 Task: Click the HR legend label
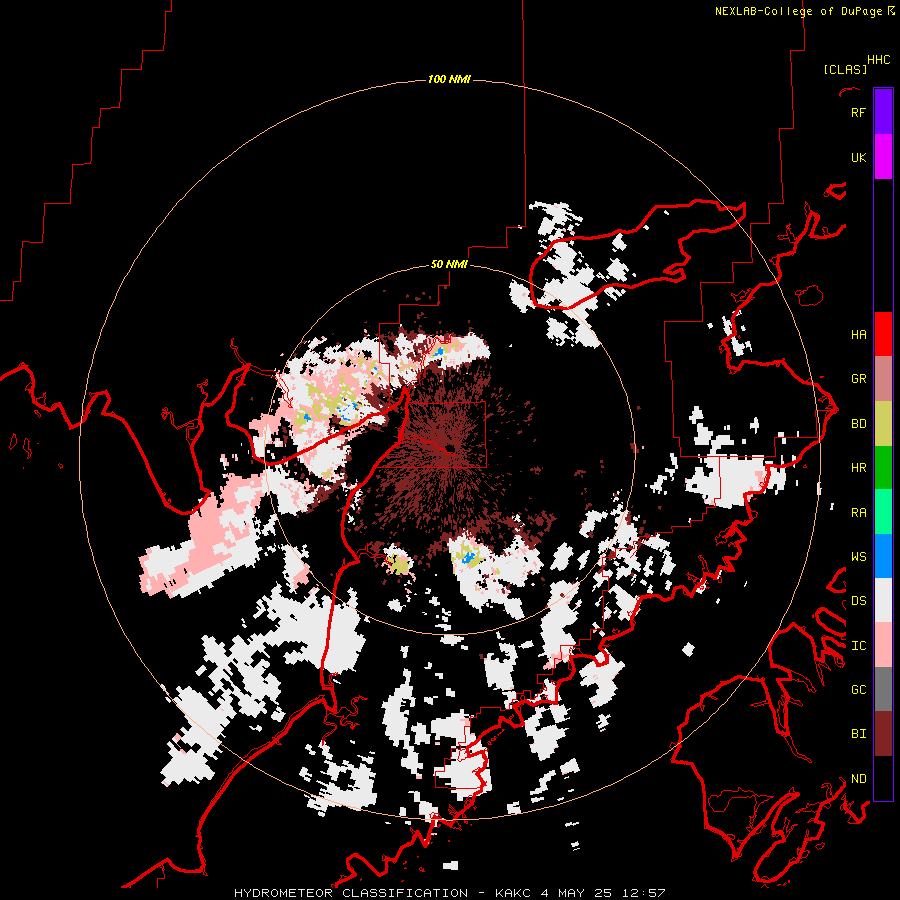(x=858, y=468)
